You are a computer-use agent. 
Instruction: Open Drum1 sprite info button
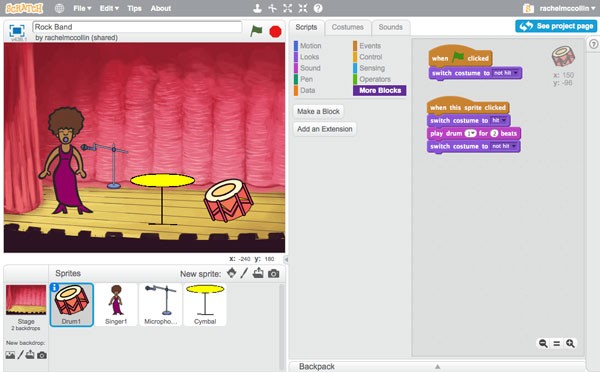pos(55,287)
